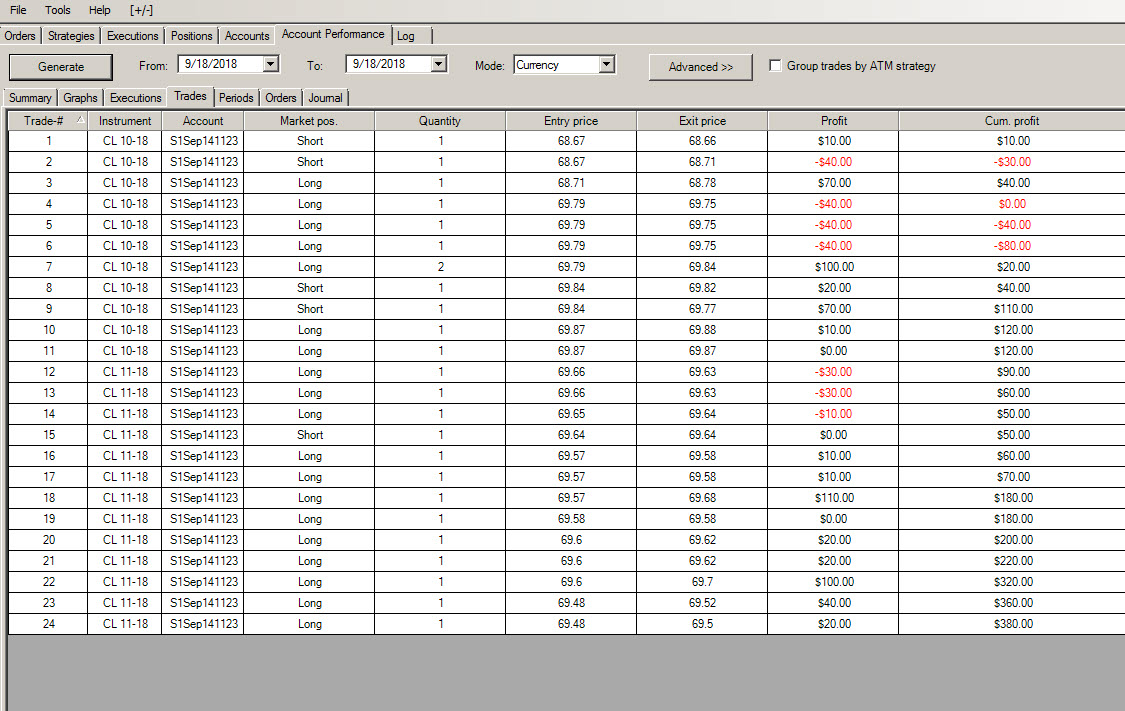Select trade 16 exit price 69.58
1125x711 pixels.
tap(702, 456)
